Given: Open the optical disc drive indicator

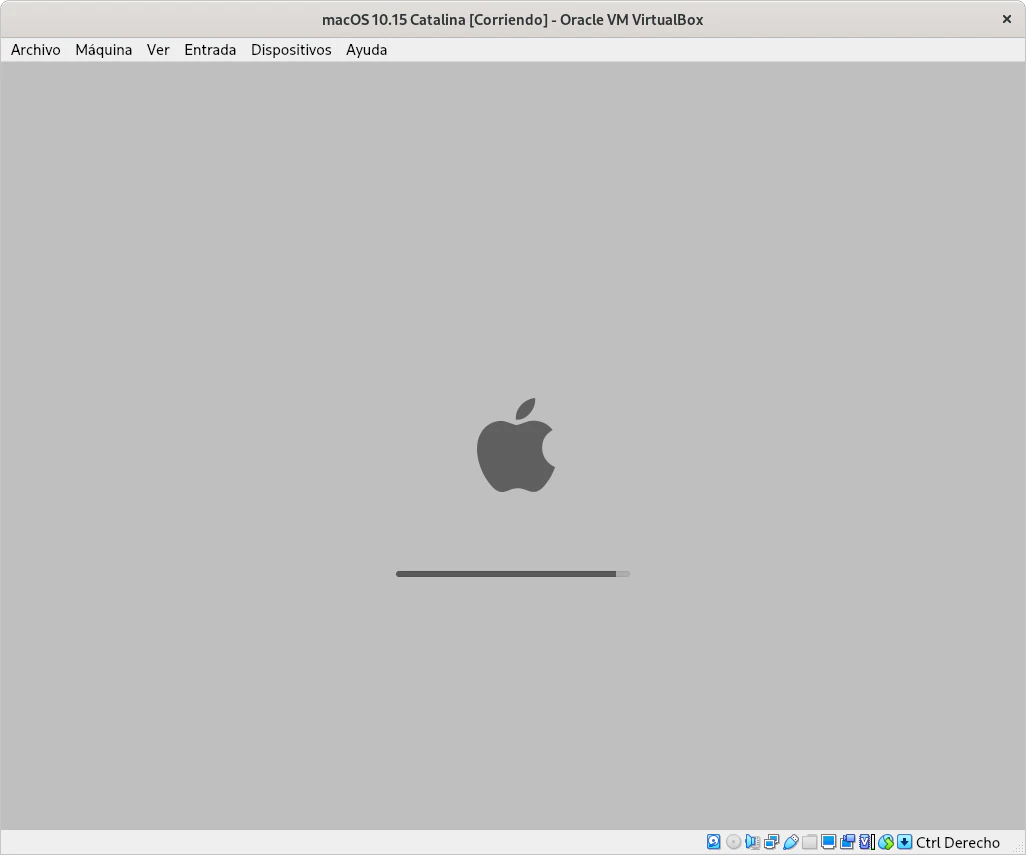Looking at the screenshot, I should (x=733, y=842).
